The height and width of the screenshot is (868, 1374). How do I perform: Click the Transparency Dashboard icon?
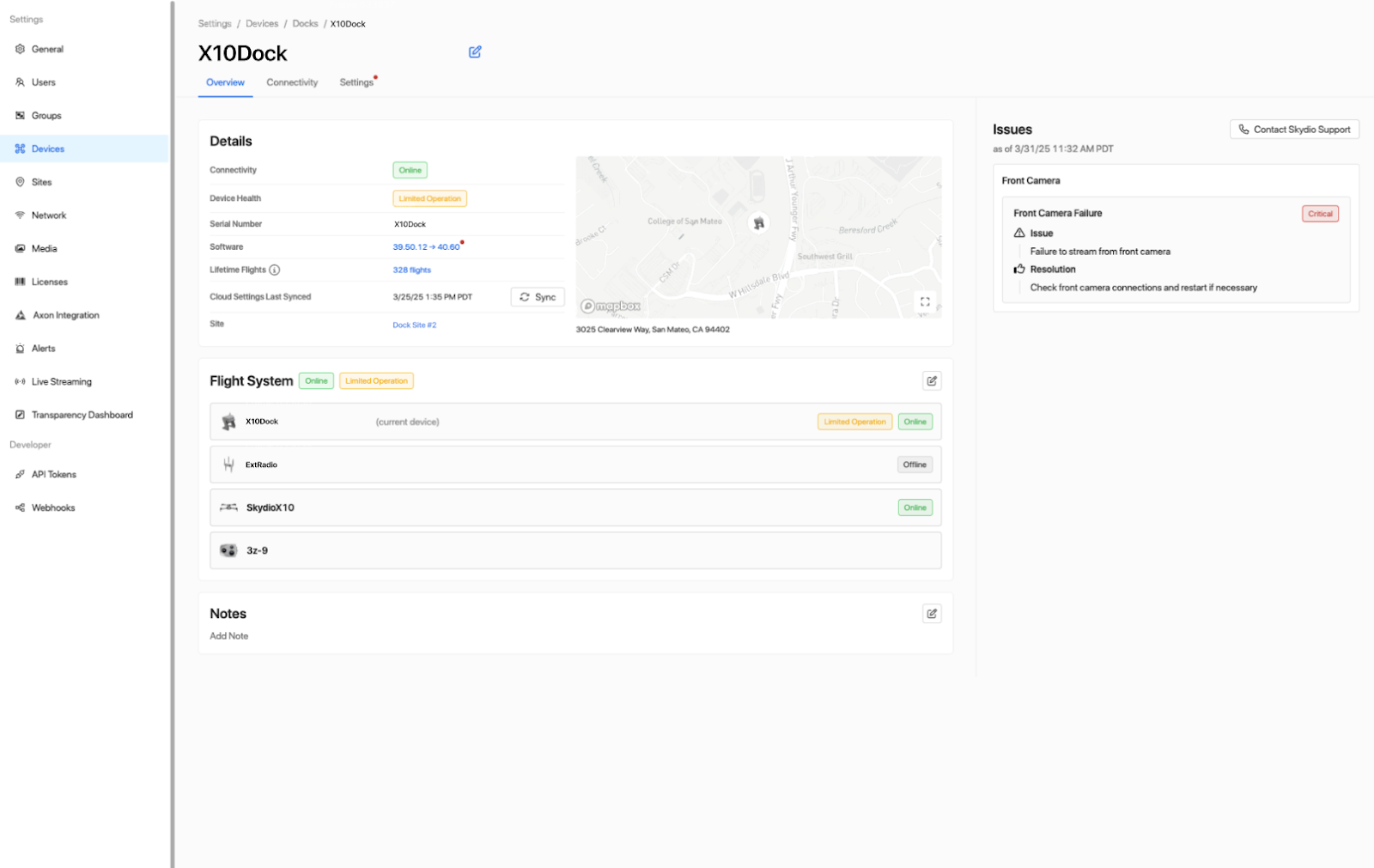coord(20,415)
